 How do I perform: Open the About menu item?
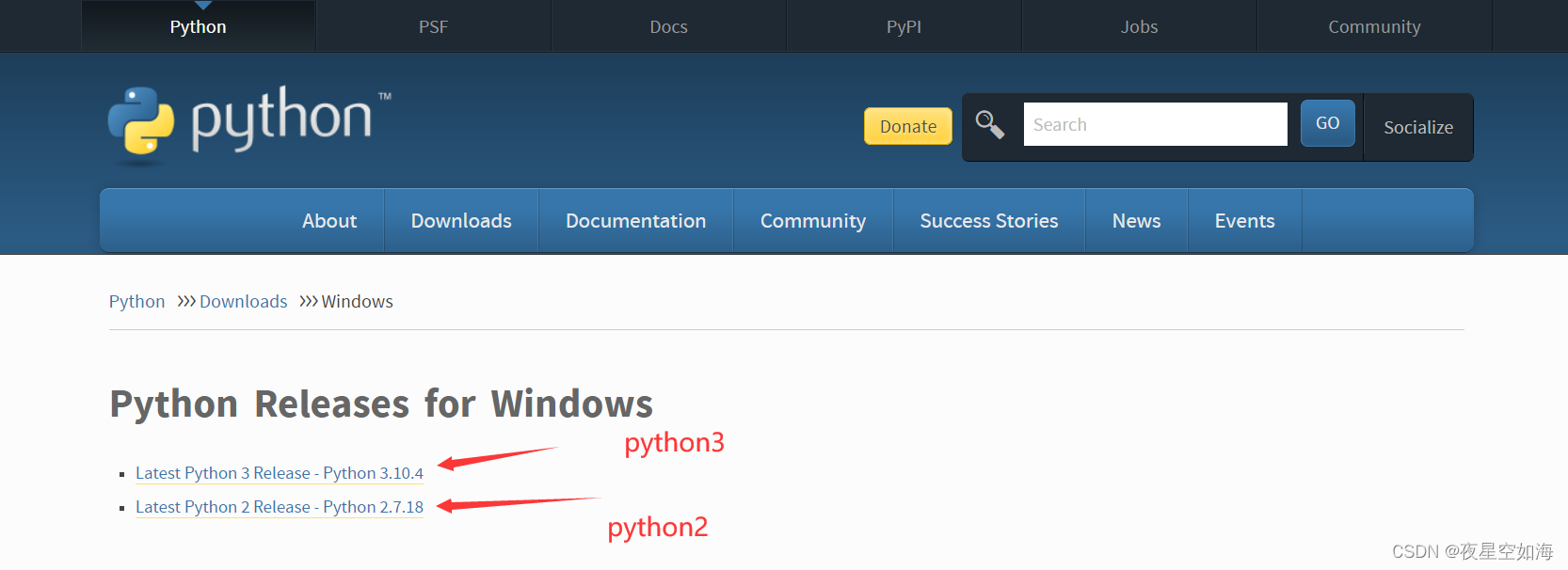pyautogui.click(x=329, y=220)
